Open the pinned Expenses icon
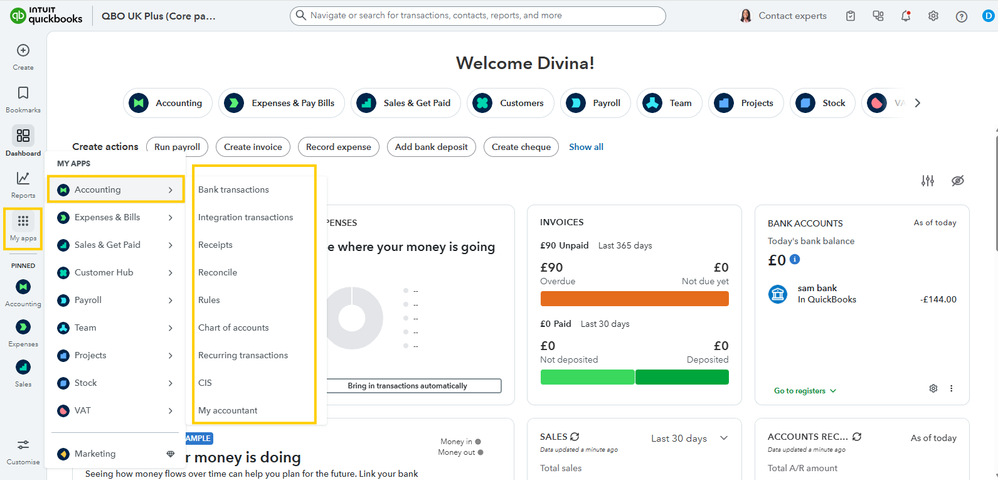998x480 pixels. coord(23,332)
